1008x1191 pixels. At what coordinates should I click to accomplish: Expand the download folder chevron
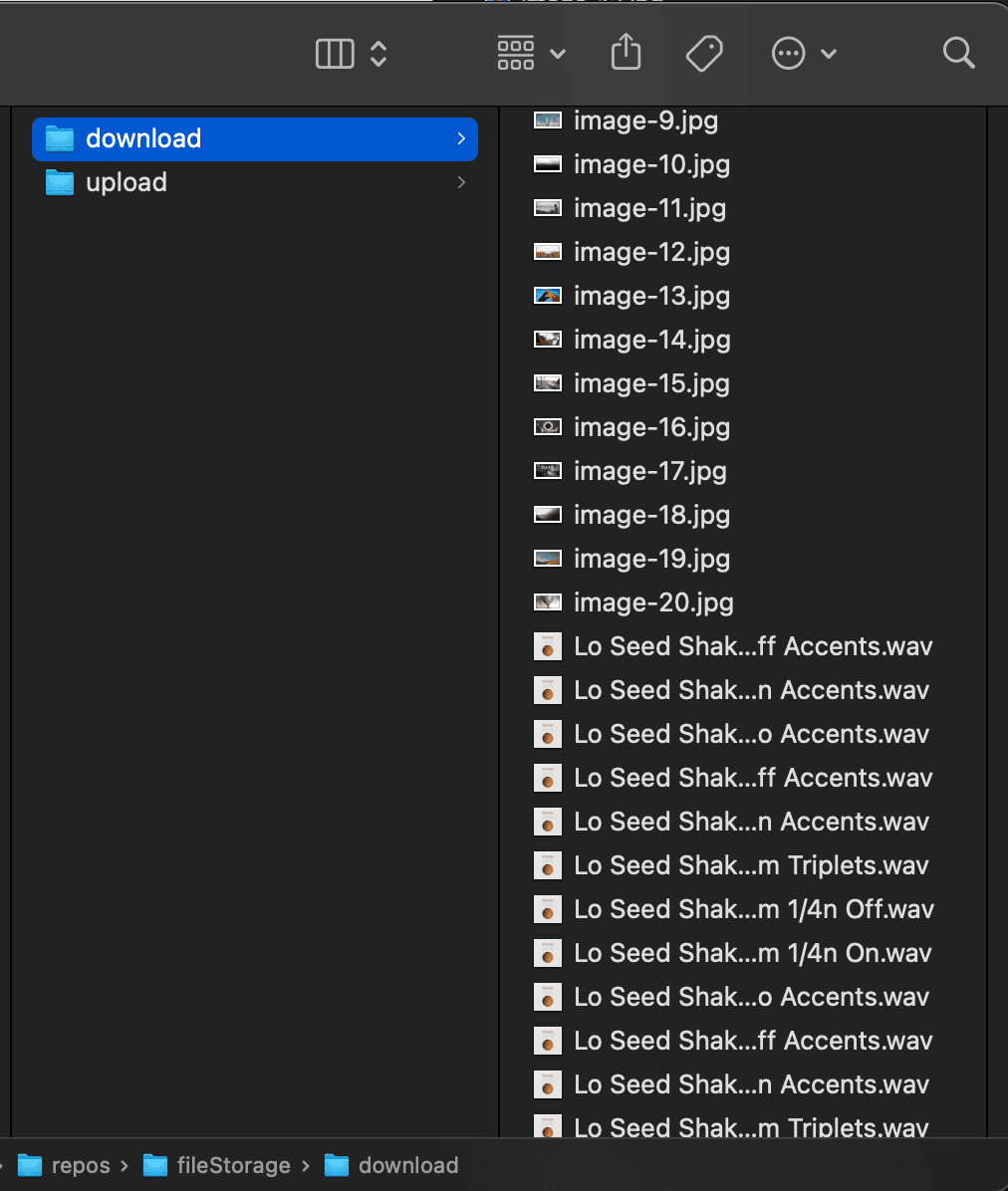tap(461, 138)
